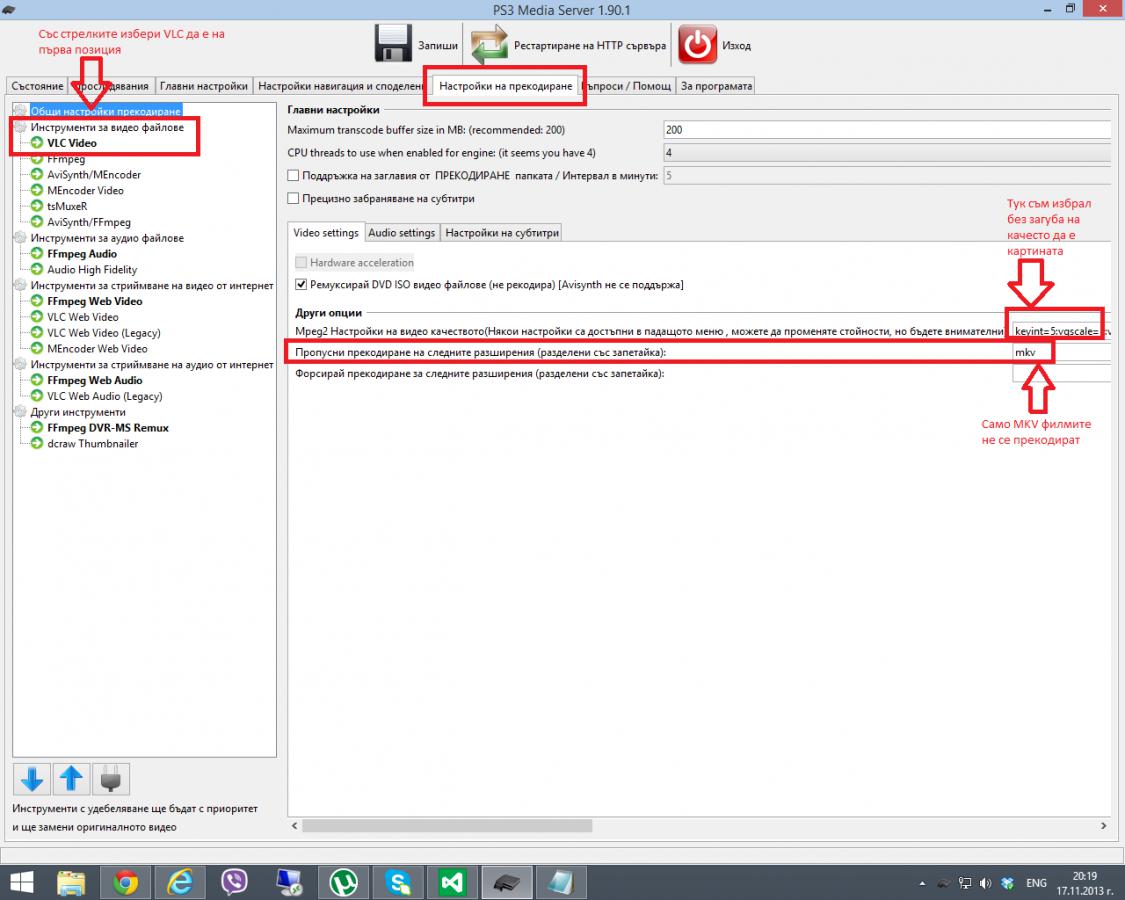This screenshot has height=900, width=1125.
Task: Open File Explorer from the taskbar
Action: 70,882
